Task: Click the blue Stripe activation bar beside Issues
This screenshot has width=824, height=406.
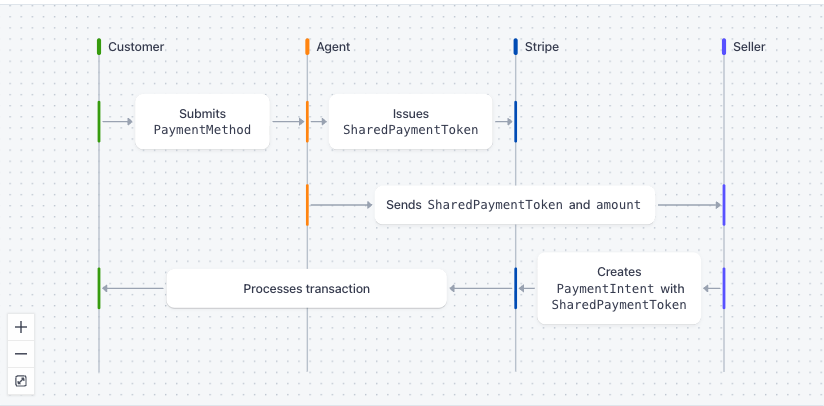Action: click(x=516, y=121)
